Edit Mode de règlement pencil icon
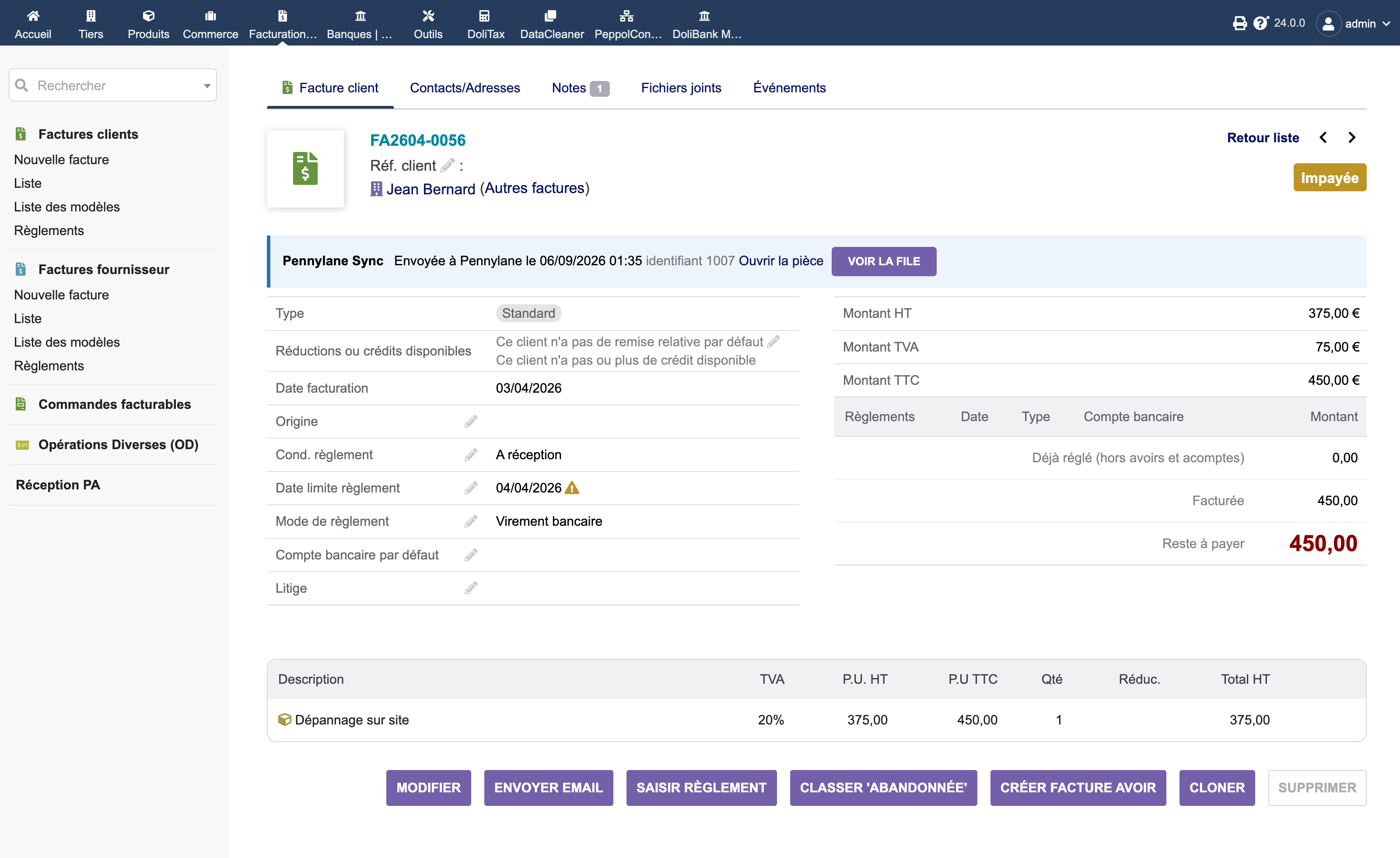This screenshot has width=1400, height=858. tap(471, 521)
